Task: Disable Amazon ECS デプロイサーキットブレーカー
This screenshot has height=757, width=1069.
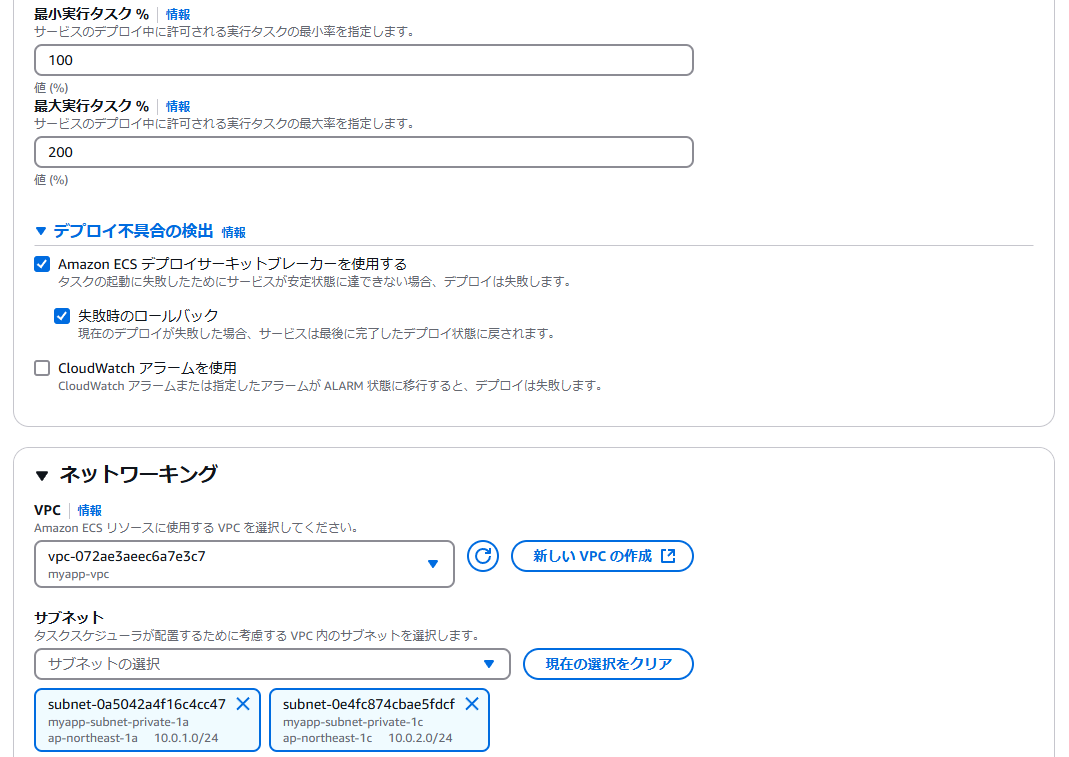Action: click(x=42, y=263)
